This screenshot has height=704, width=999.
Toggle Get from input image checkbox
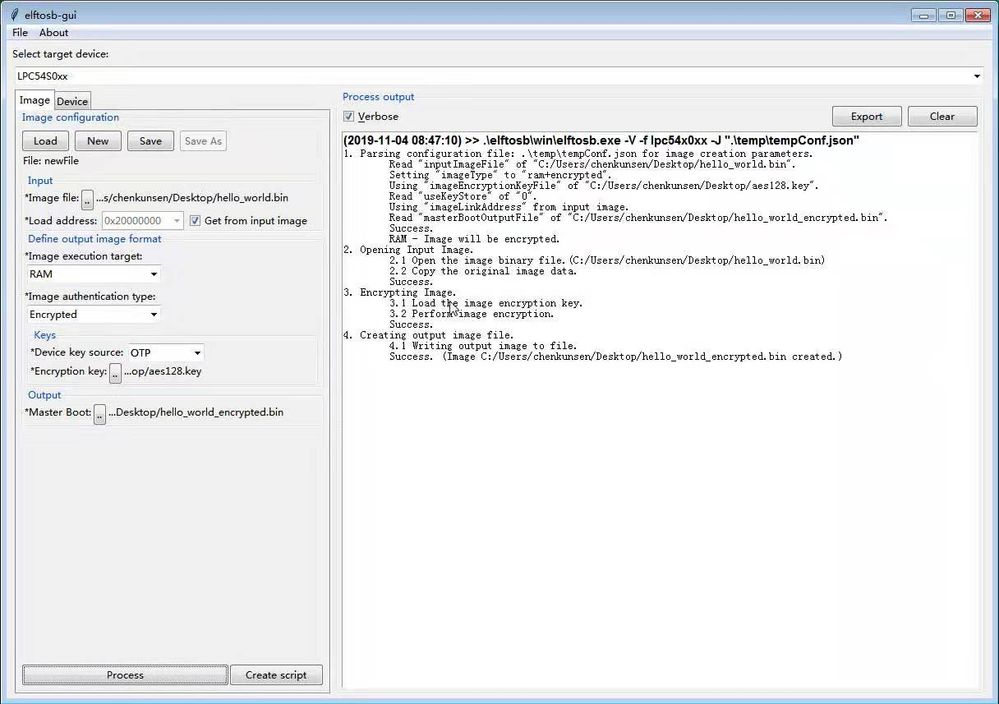[x=195, y=220]
